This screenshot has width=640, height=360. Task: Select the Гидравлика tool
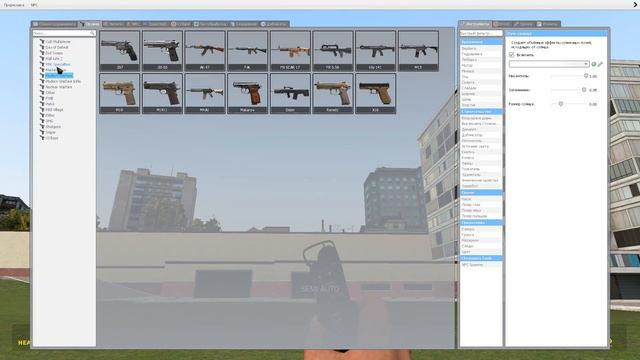click(481, 54)
